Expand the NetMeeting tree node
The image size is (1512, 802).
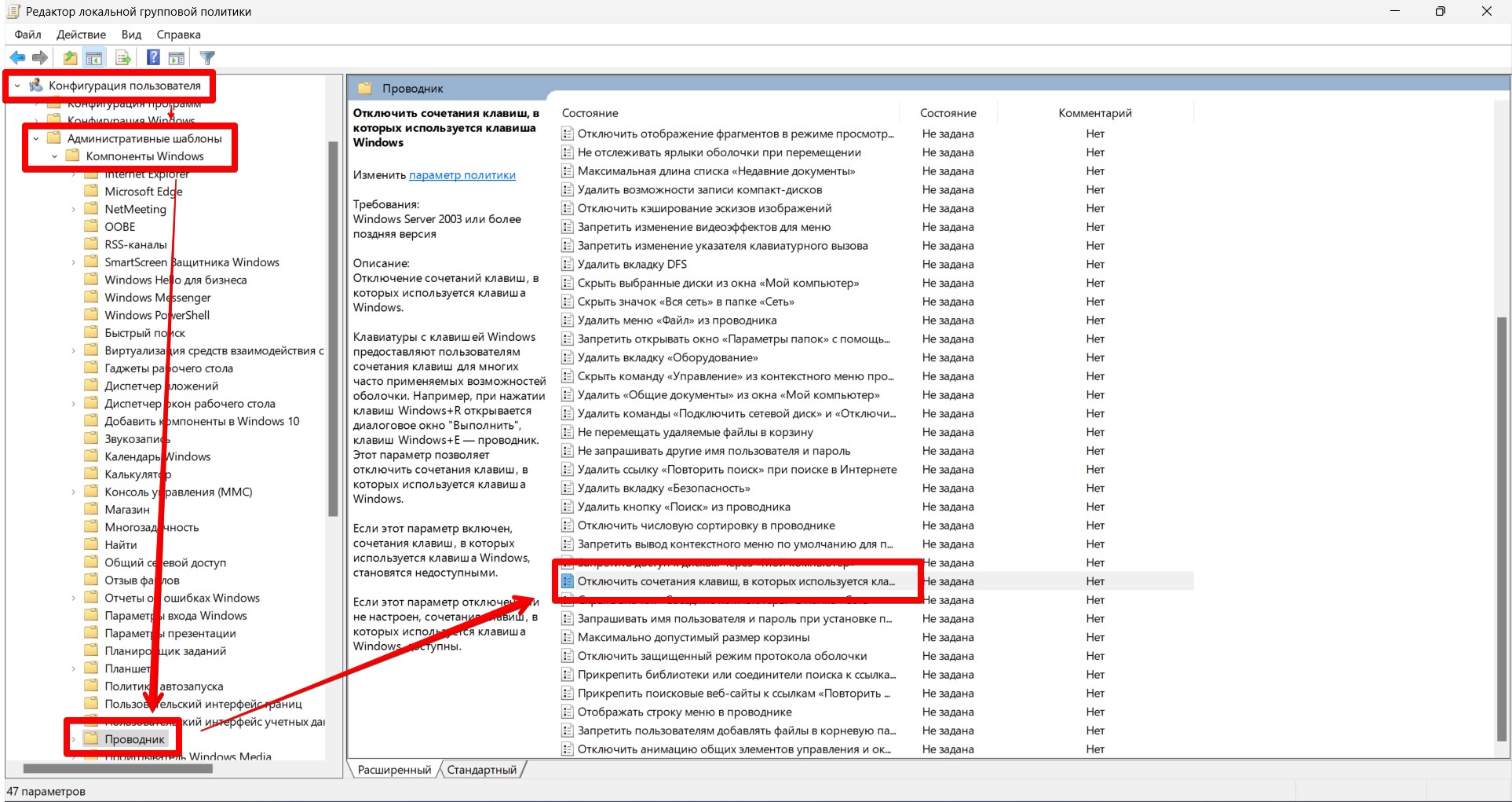74,209
